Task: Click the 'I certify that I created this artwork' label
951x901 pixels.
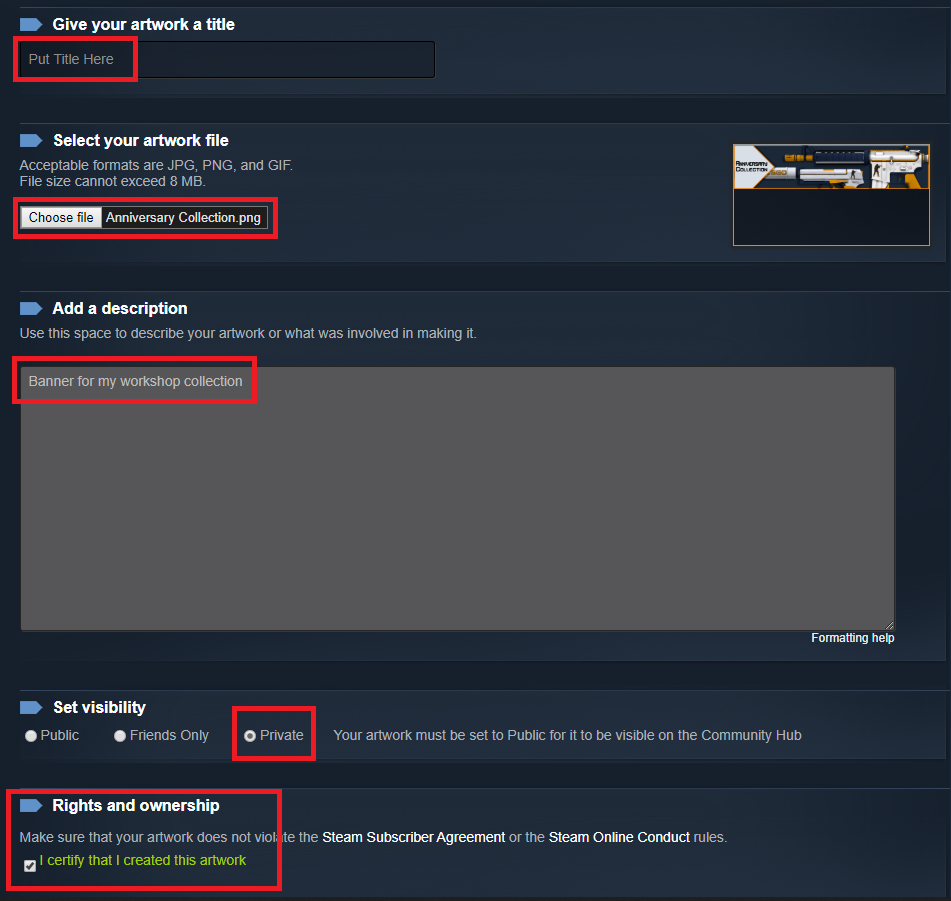Action: click(x=143, y=860)
